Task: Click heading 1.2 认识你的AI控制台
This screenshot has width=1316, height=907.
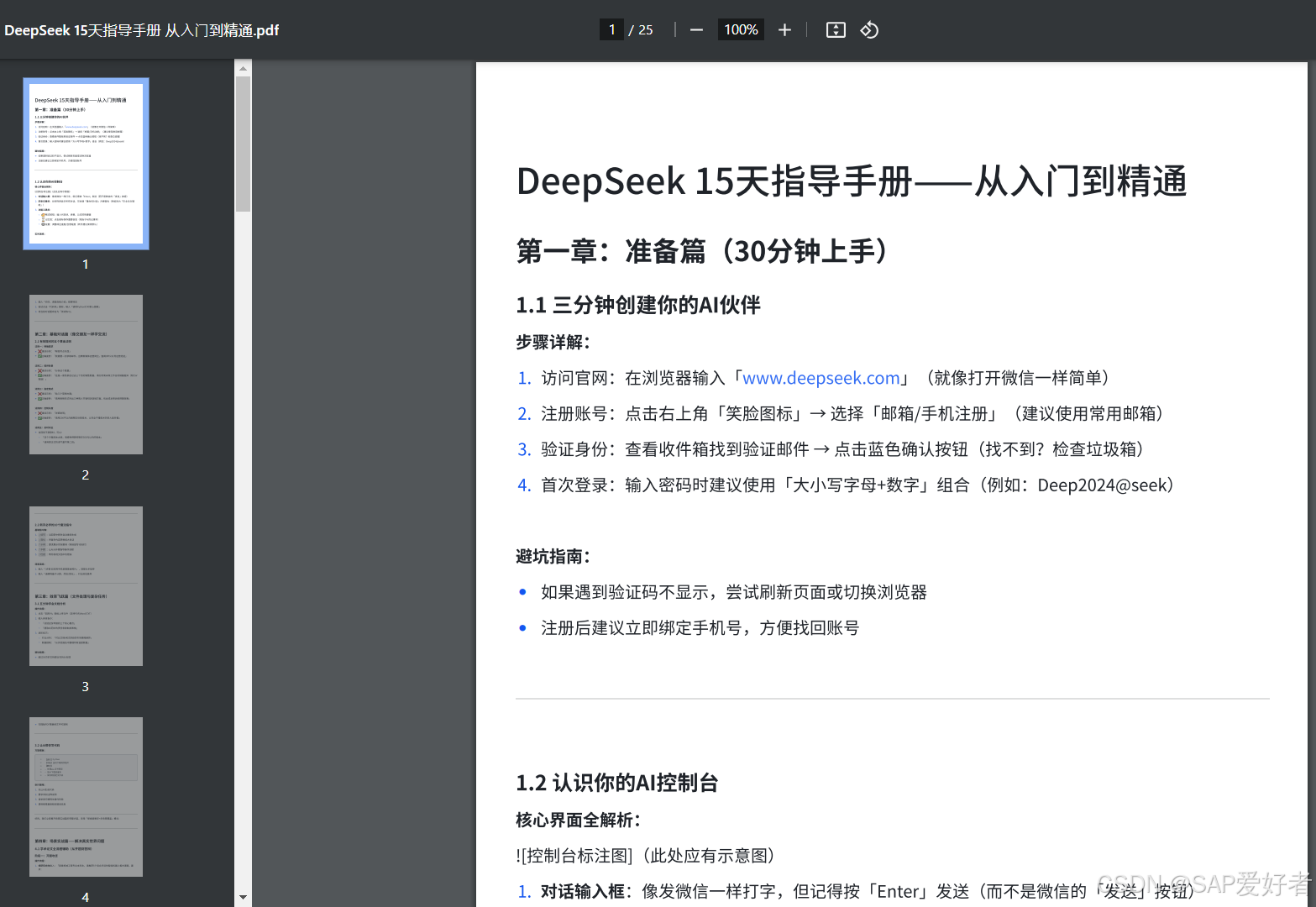Action: click(617, 783)
